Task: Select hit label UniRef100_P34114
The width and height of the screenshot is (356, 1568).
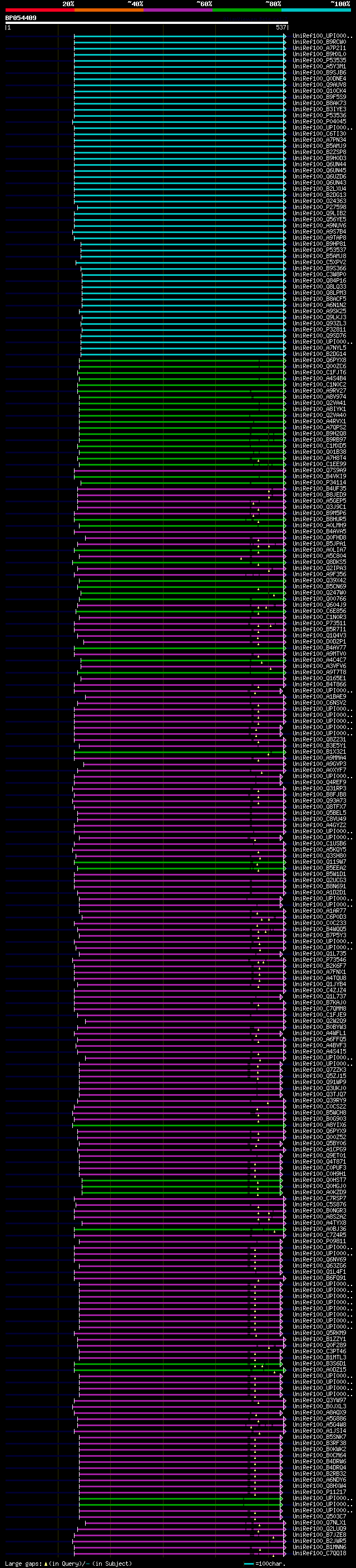Action: click(x=319, y=483)
